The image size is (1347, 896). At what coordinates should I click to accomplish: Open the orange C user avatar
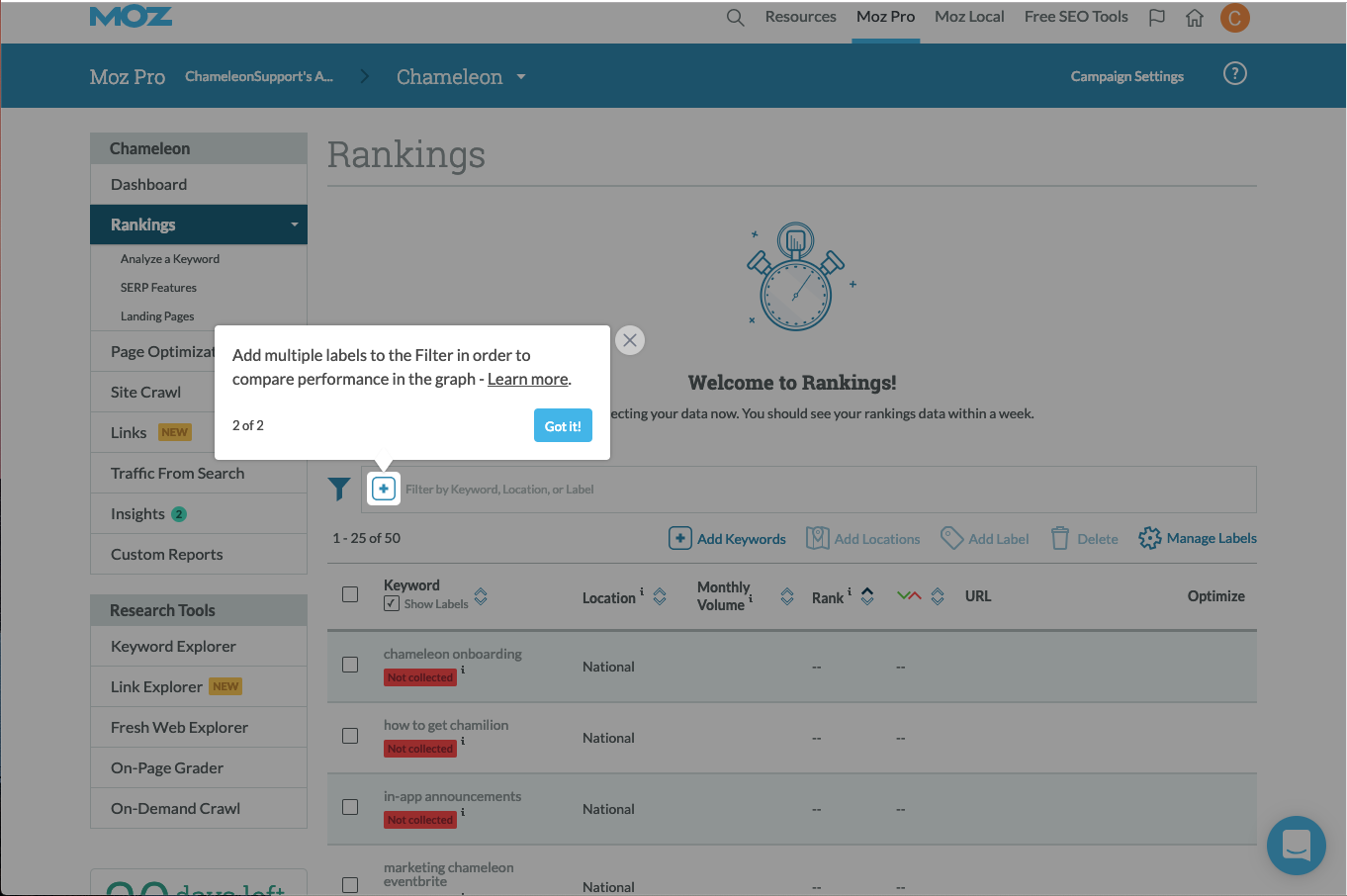click(x=1234, y=18)
